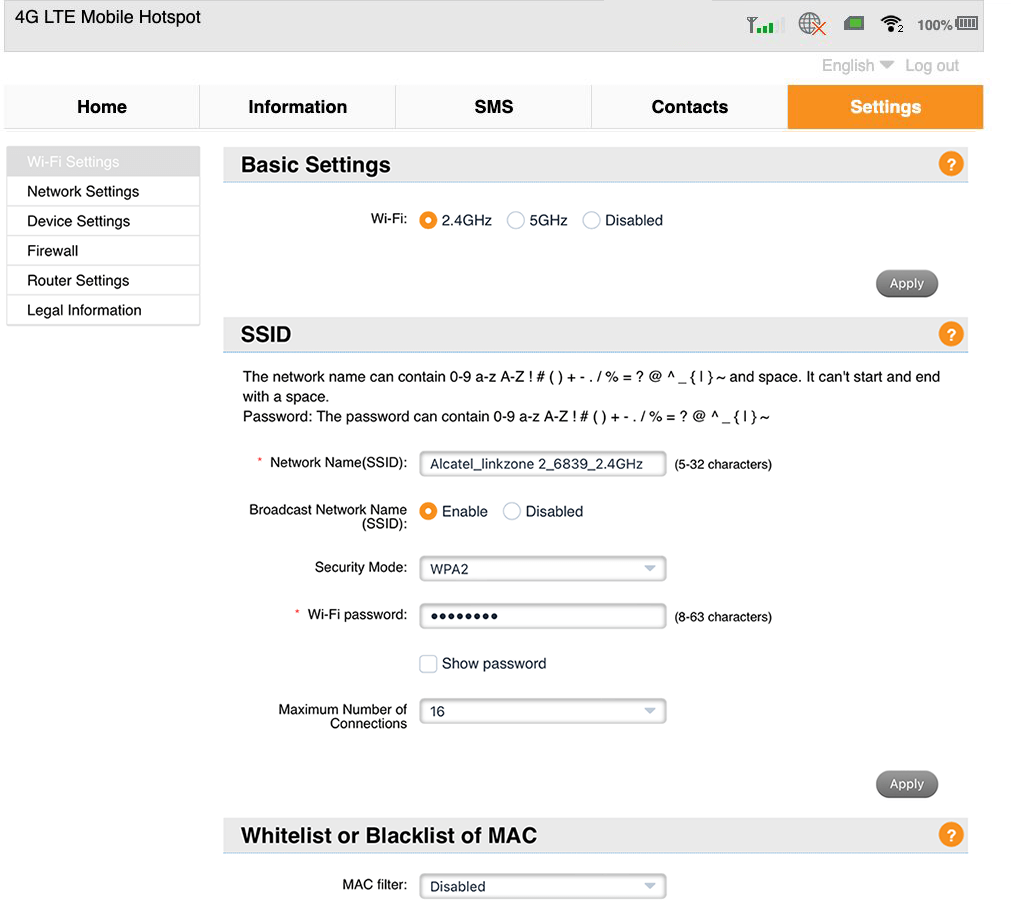Click the cellular signal strength icon
Image resolution: width=1011 pixels, height=906 pixels.
coord(760,25)
